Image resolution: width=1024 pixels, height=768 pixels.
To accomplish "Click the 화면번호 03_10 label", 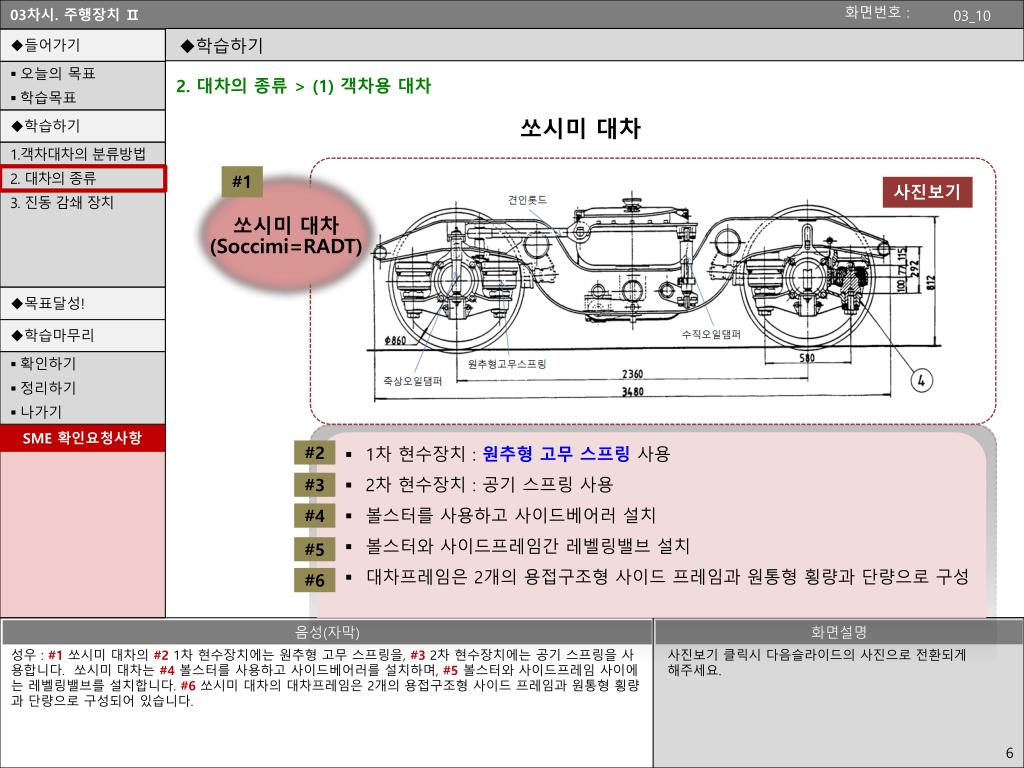I will (918, 14).
